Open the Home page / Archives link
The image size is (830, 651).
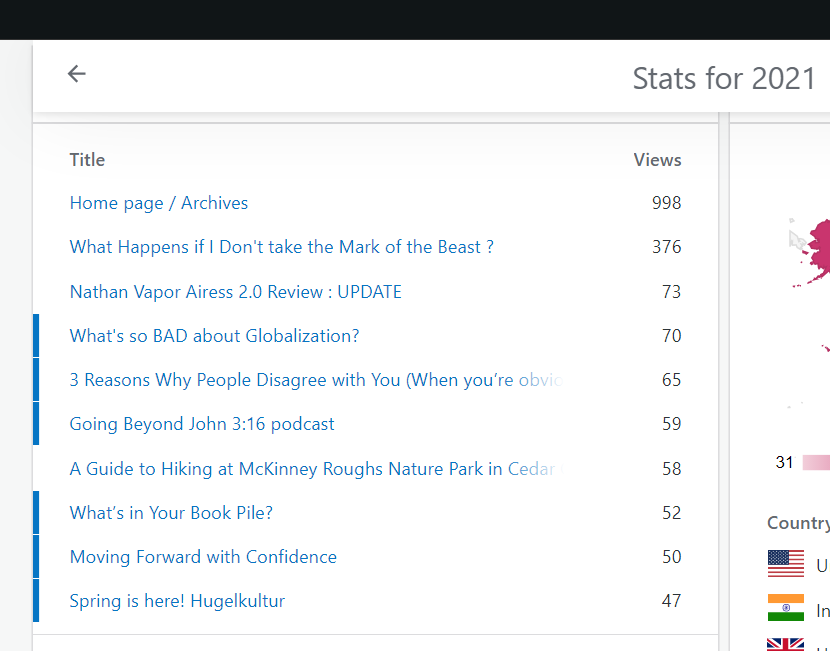coord(159,203)
